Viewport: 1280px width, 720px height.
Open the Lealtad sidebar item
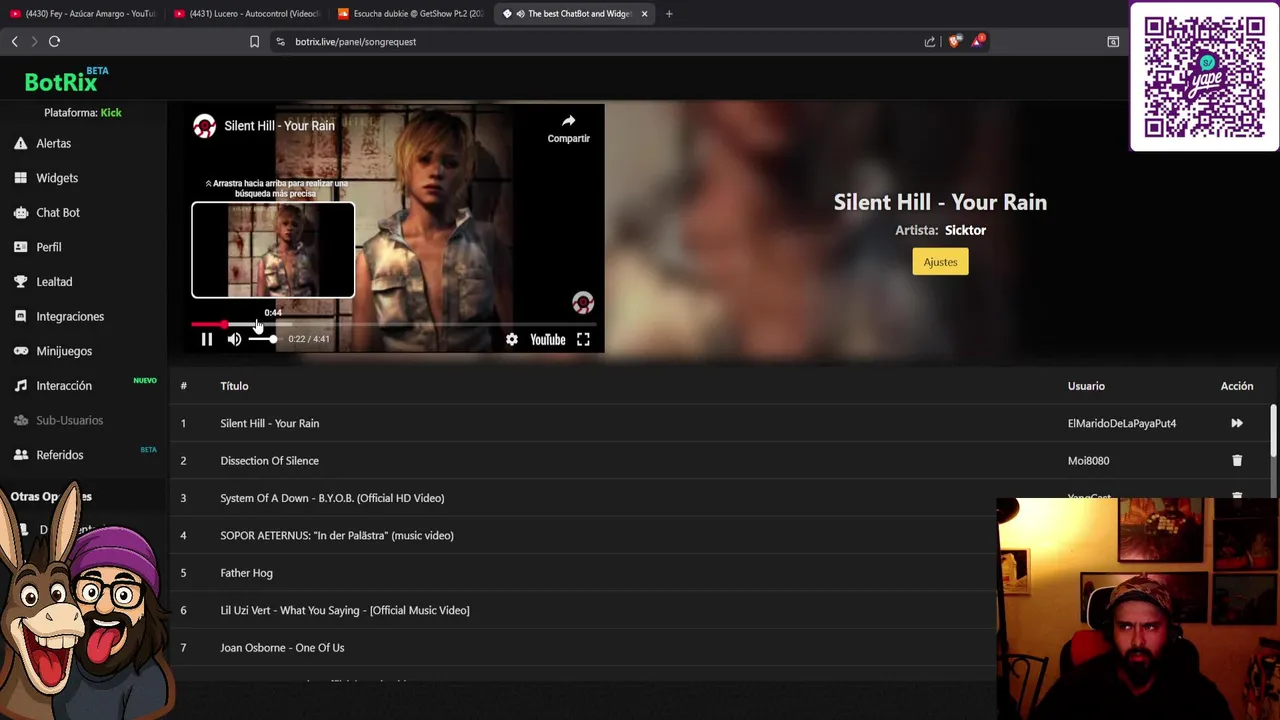pyautogui.click(x=54, y=282)
